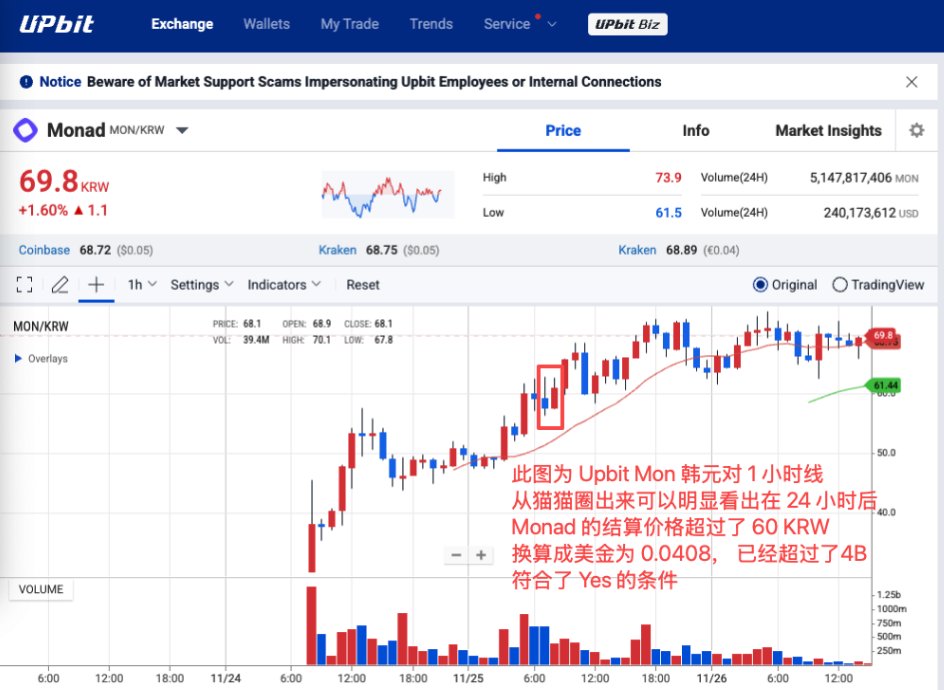This screenshot has width=944, height=690.
Task: Switch to the Price tab
Action: click(x=563, y=131)
